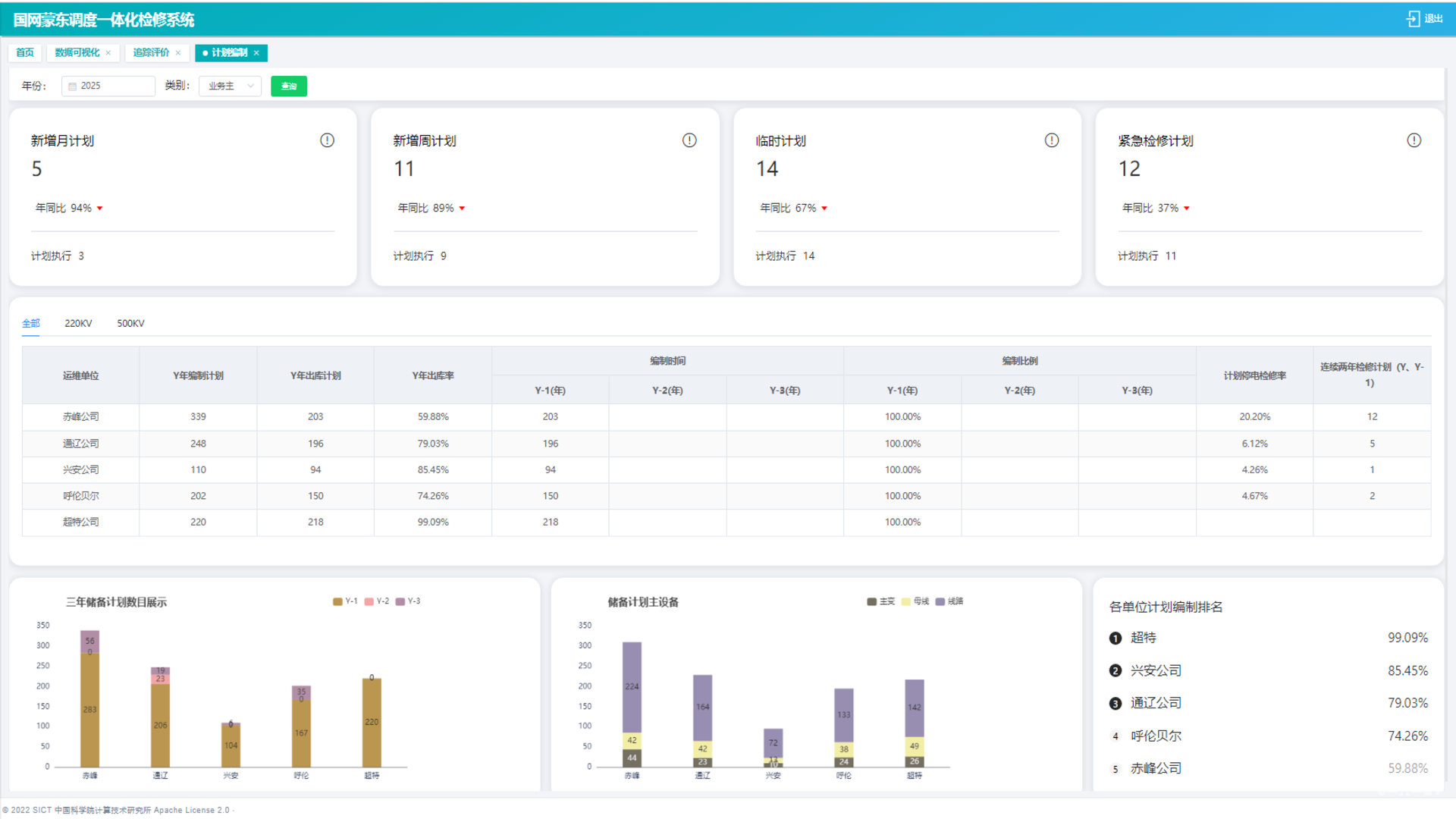Click info icon on 临时计划 card

pyautogui.click(x=1051, y=140)
